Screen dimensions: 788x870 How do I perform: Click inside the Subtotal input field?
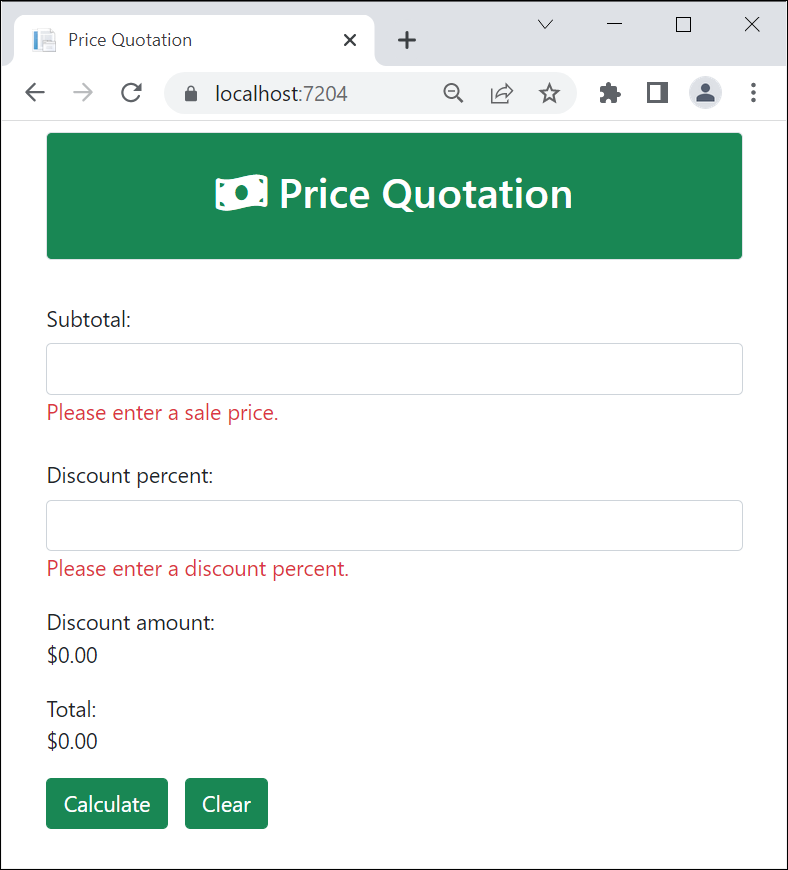point(394,368)
